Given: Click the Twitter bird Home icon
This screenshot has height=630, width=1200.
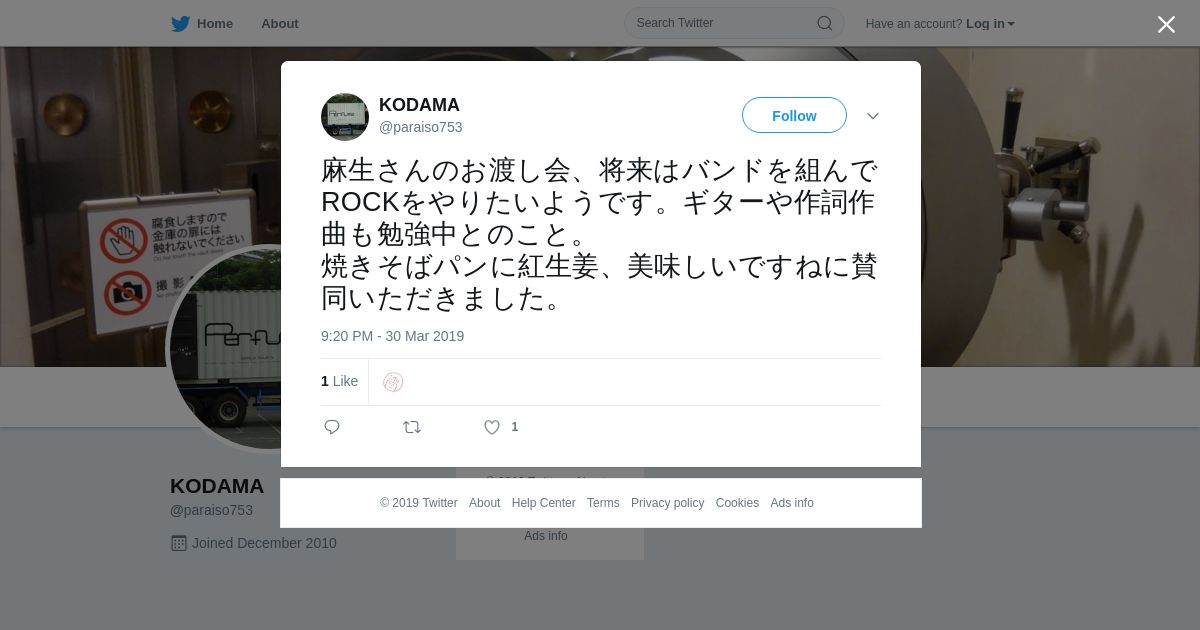Looking at the screenshot, I should pyautogui.click(x=180, y=24).
